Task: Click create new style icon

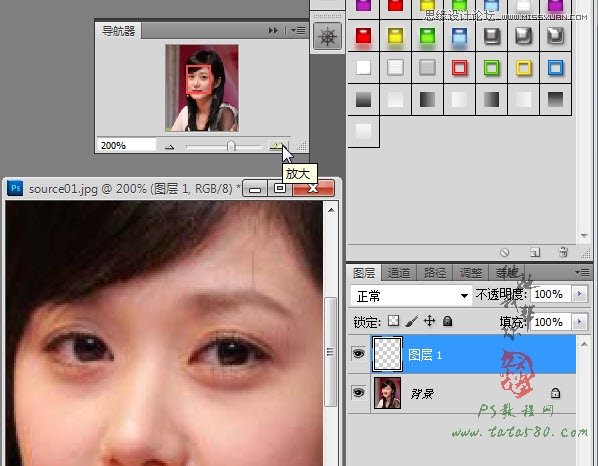Action: coord(535,252)
